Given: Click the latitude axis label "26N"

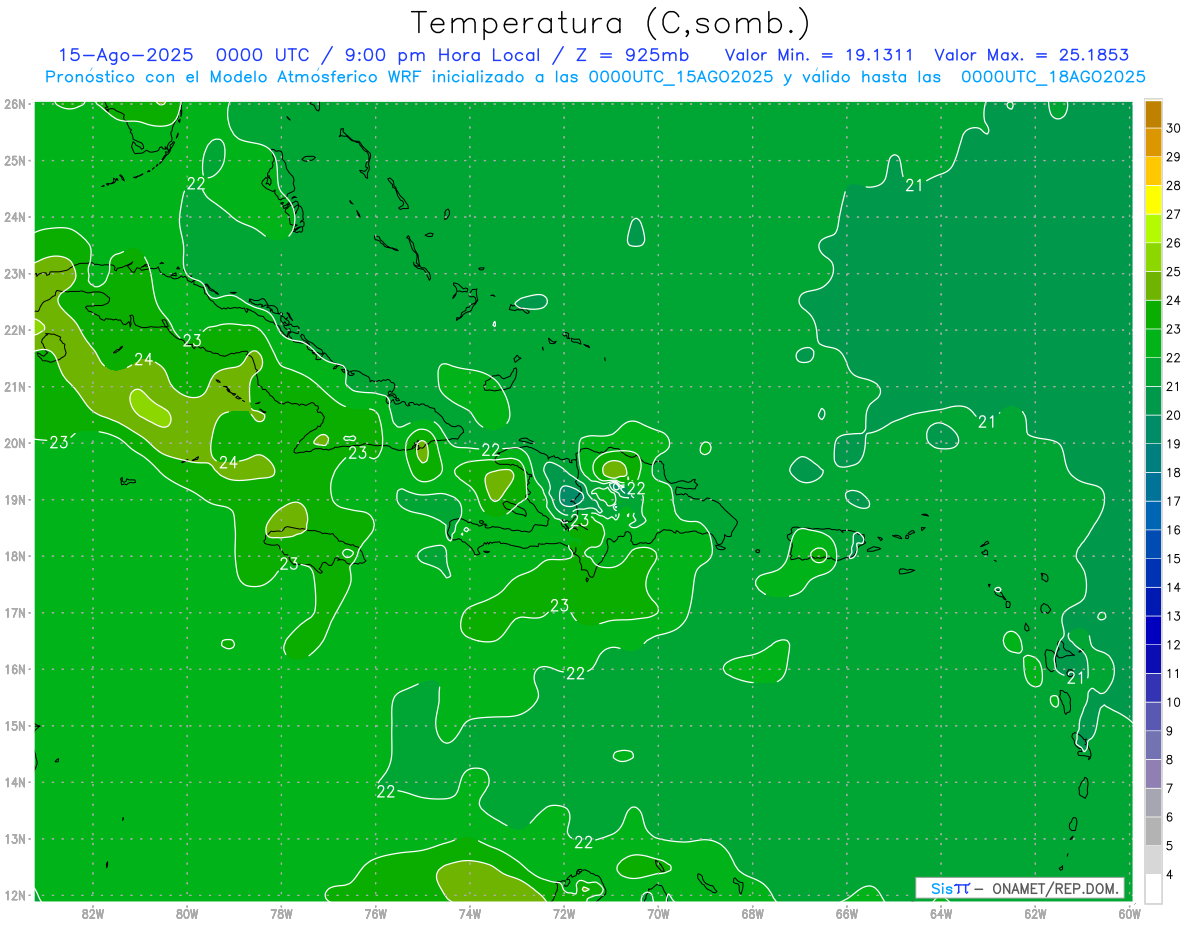Looking at the screenshot, I should click(14, 104).
